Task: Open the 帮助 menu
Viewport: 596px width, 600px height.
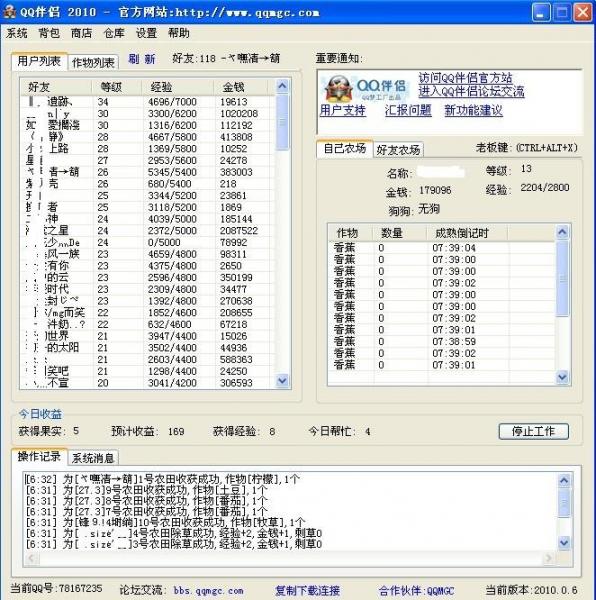Action: point(179,33)
